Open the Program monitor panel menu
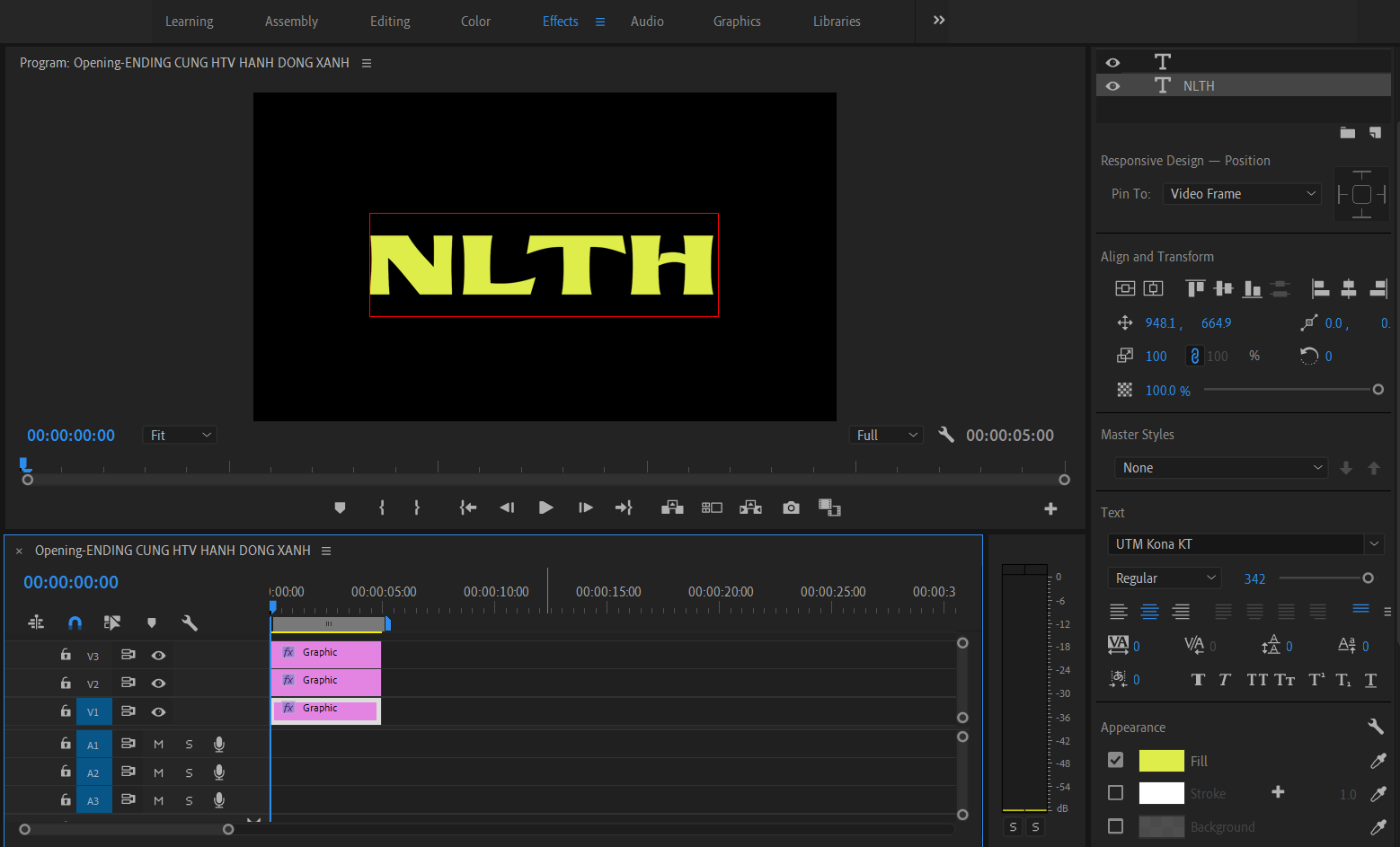Image resolution: width=1400 pixels, height=847 pixels. coord(367,63)
